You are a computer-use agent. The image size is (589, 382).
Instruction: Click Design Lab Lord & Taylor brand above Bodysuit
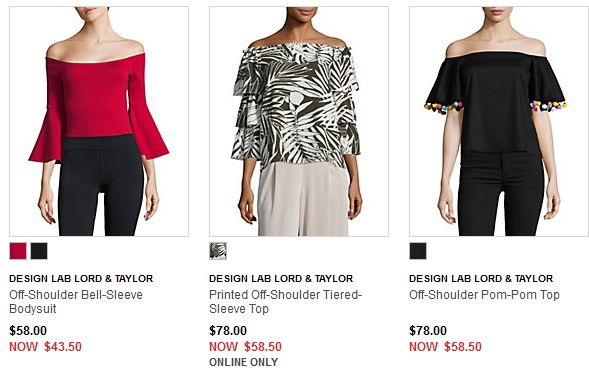[x=81, y=279]
